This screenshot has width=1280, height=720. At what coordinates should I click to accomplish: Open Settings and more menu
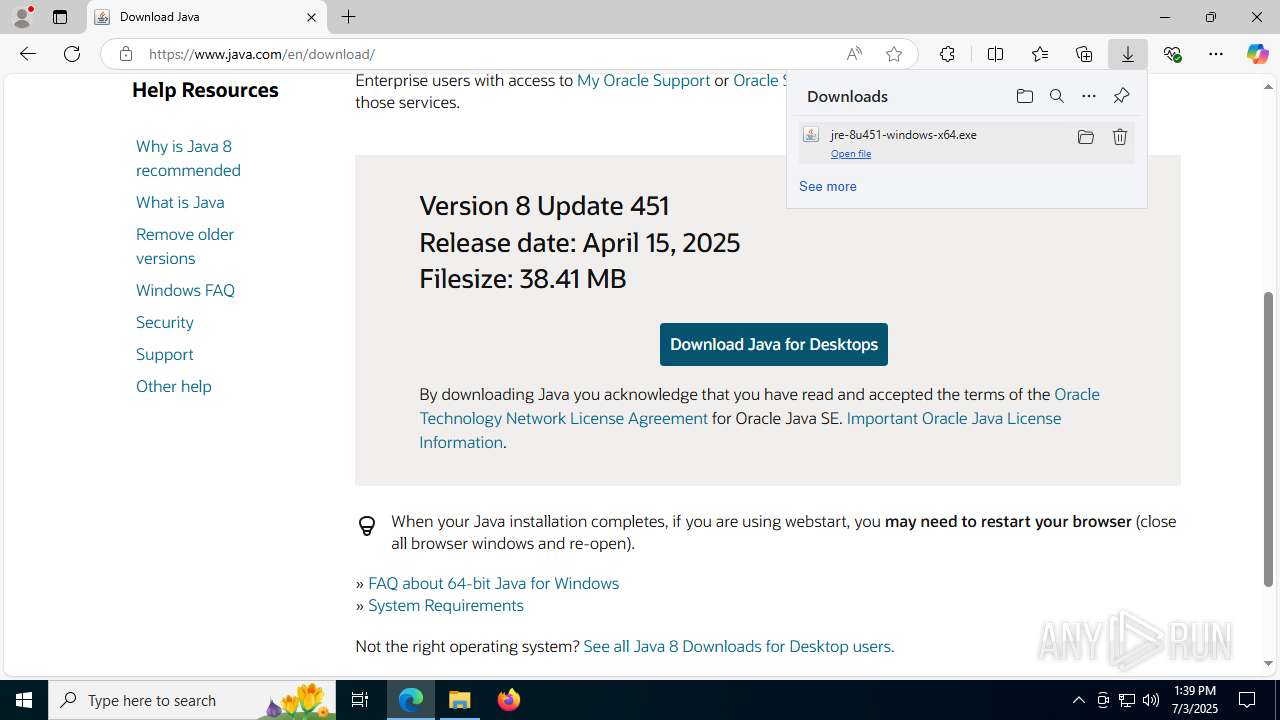[1216, 54]
